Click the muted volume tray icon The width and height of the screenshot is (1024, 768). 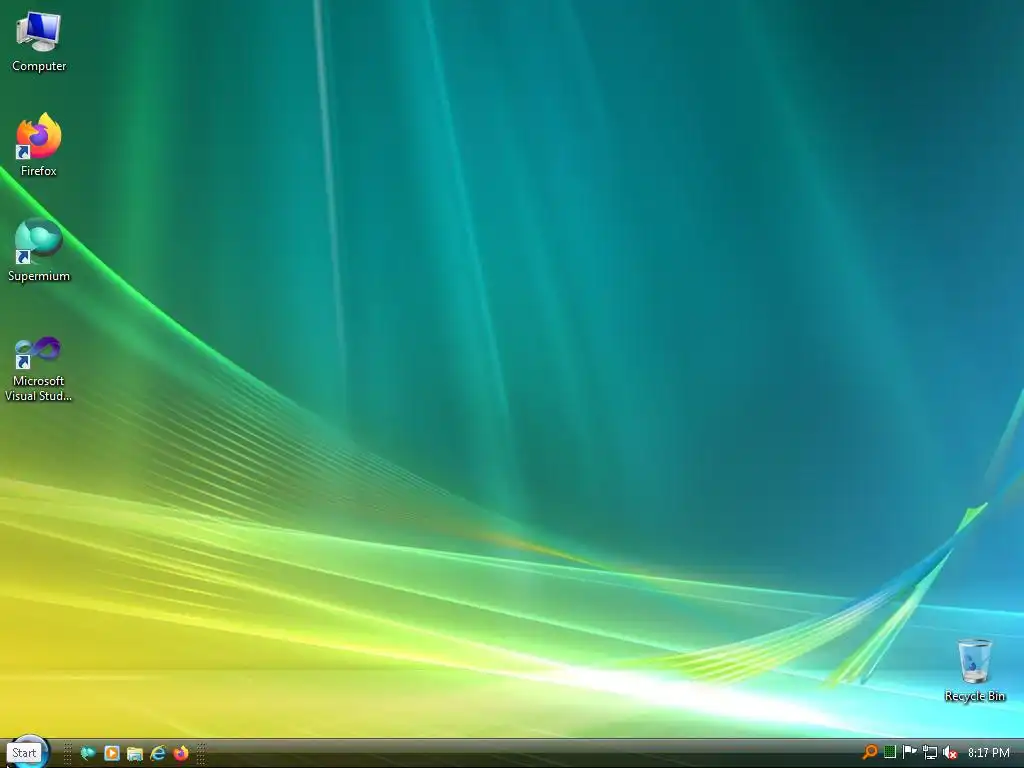point(950,752)
